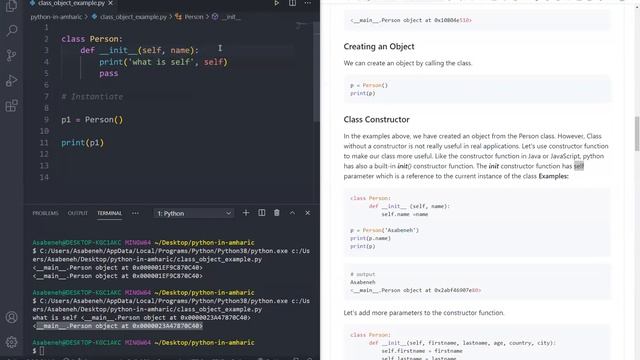Click line number 9 in gutter
640x360 pixels.
46,120
